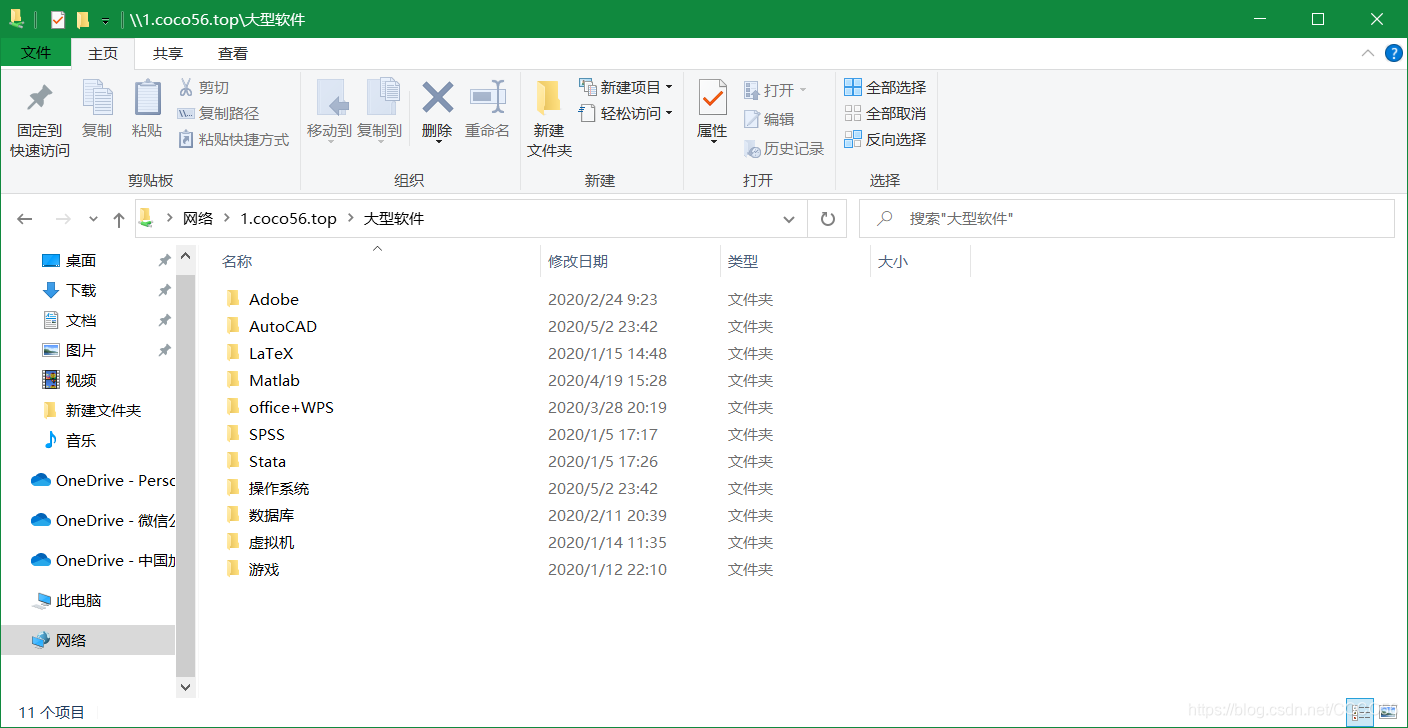The image size is (1408, 728).
Task: Click Select All (全部选择)
Action: [x=885, y=88]
